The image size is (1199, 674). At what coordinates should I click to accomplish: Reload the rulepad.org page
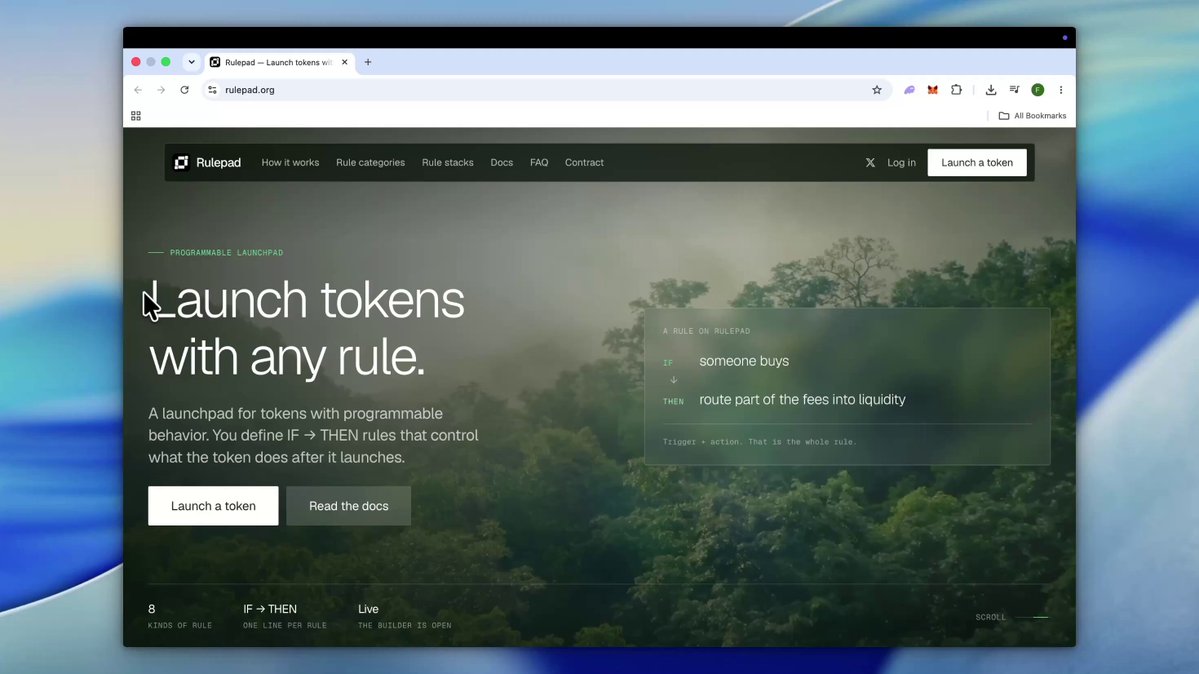click(184, 90)
